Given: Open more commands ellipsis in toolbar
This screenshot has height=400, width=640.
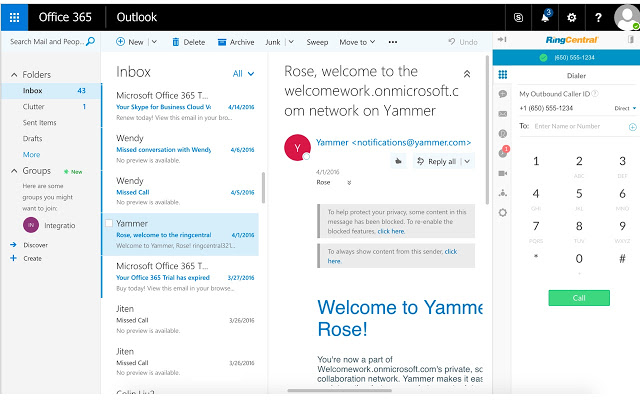Looking at the screenshot, I should tap(393, 42).
